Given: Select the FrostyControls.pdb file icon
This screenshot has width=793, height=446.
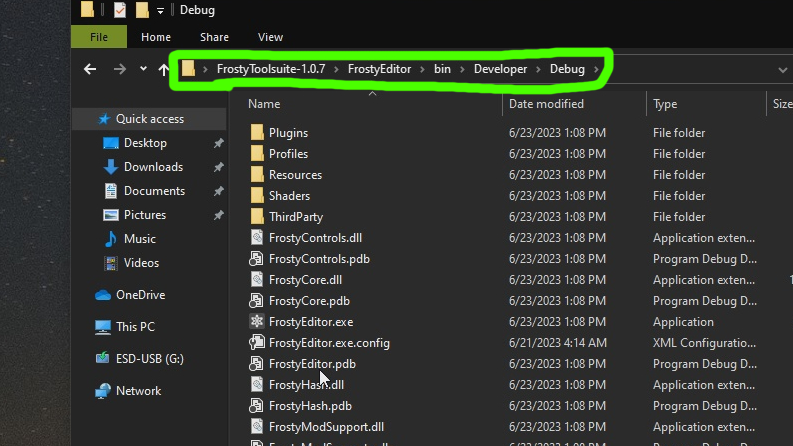Looking at the screenshot, I should pos(256,259).
